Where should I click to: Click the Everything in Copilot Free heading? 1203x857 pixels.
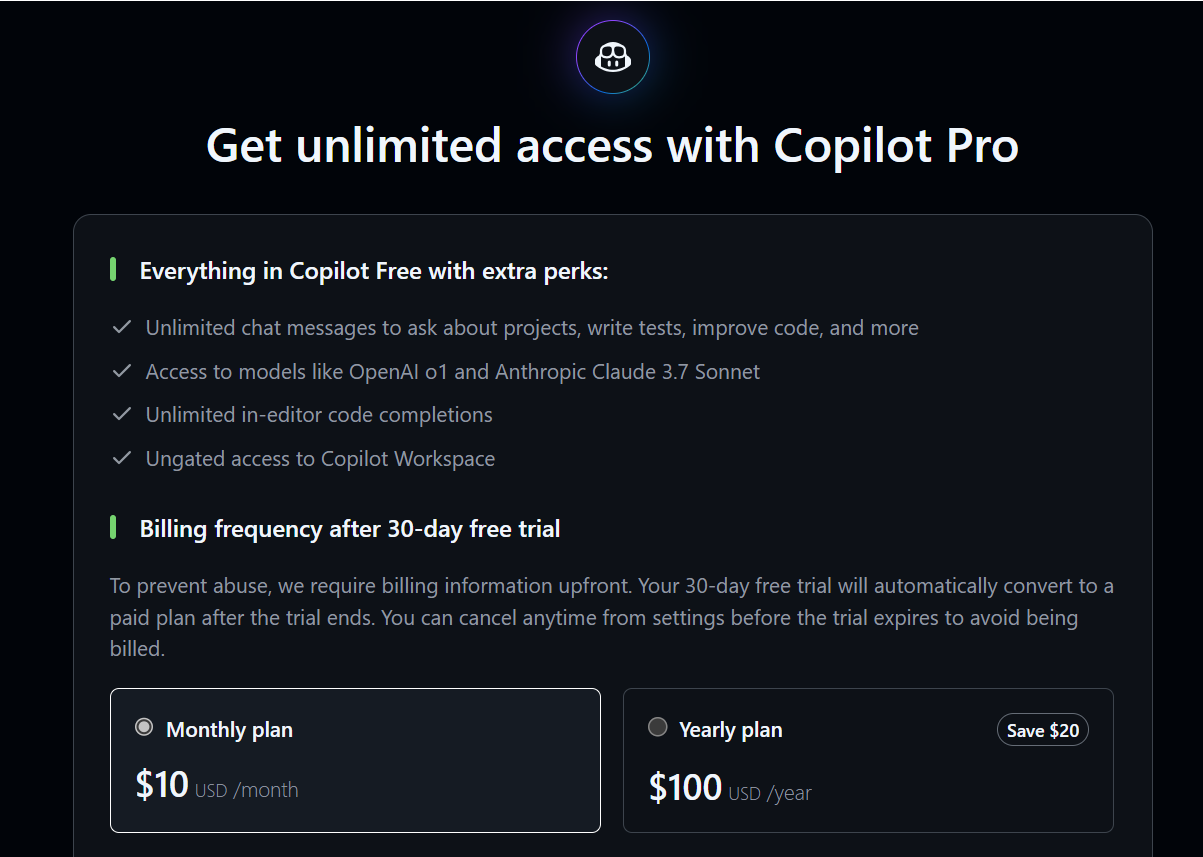click(x=374, y=271)
